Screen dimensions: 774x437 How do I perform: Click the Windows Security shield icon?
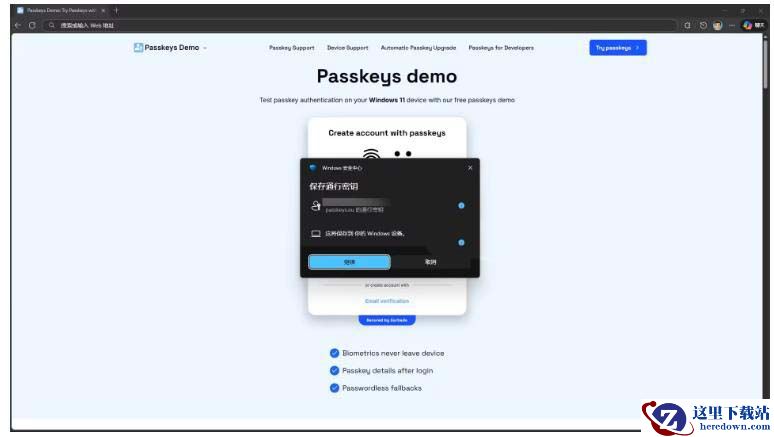tap(313, 168)
